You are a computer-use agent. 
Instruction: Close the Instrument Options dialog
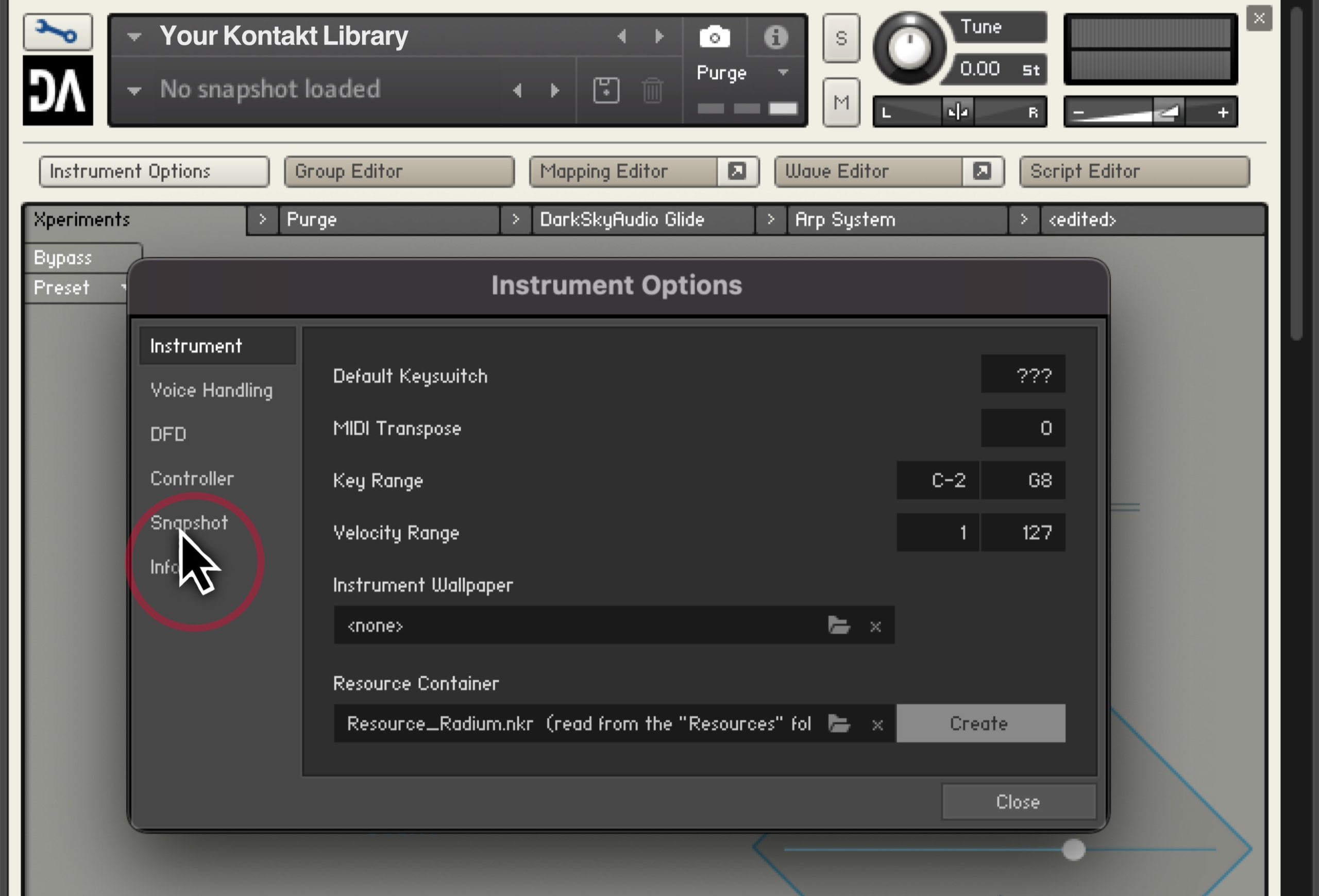coord(1018,802)
